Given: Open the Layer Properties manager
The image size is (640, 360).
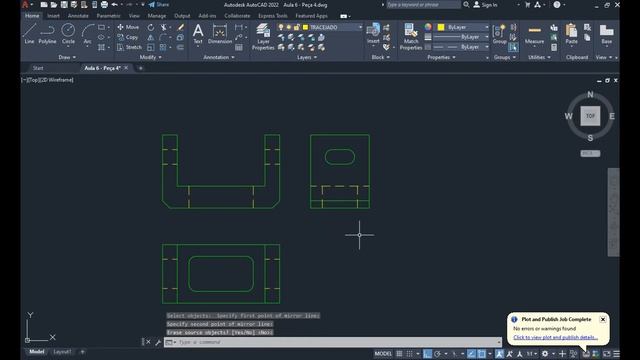Looking at the screenshot, I should click(x=263, y=37).
